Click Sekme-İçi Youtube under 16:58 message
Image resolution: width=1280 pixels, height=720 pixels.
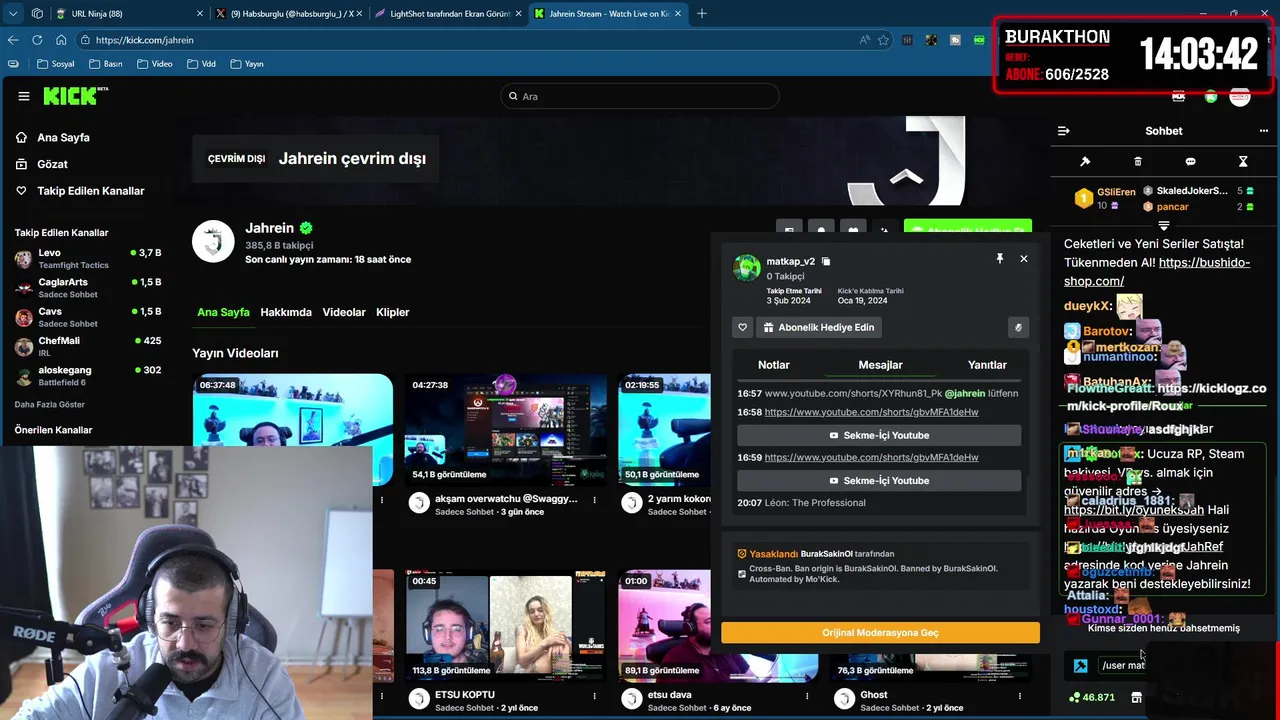[879, 435]
